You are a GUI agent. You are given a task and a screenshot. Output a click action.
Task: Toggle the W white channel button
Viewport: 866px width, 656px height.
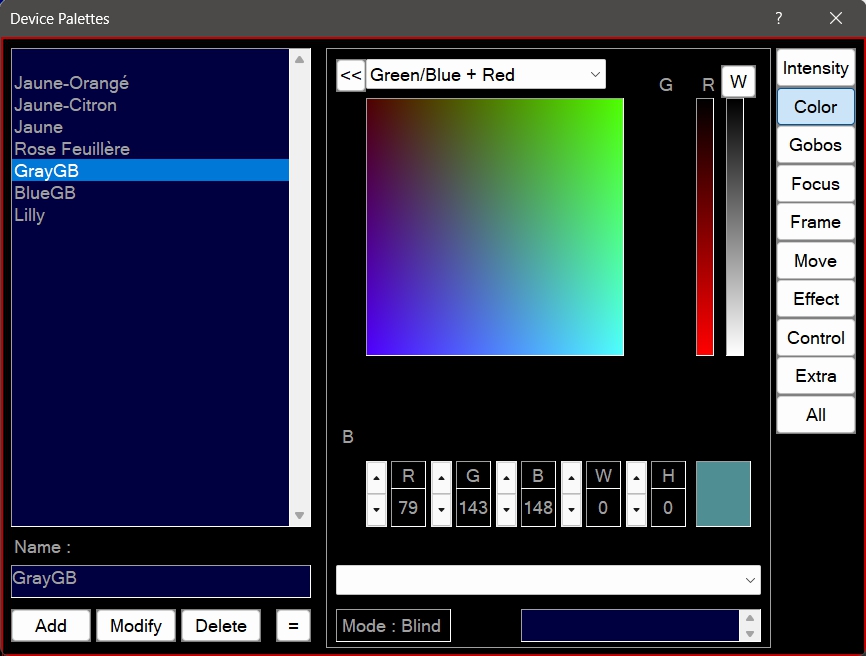[x=738, y=82]
